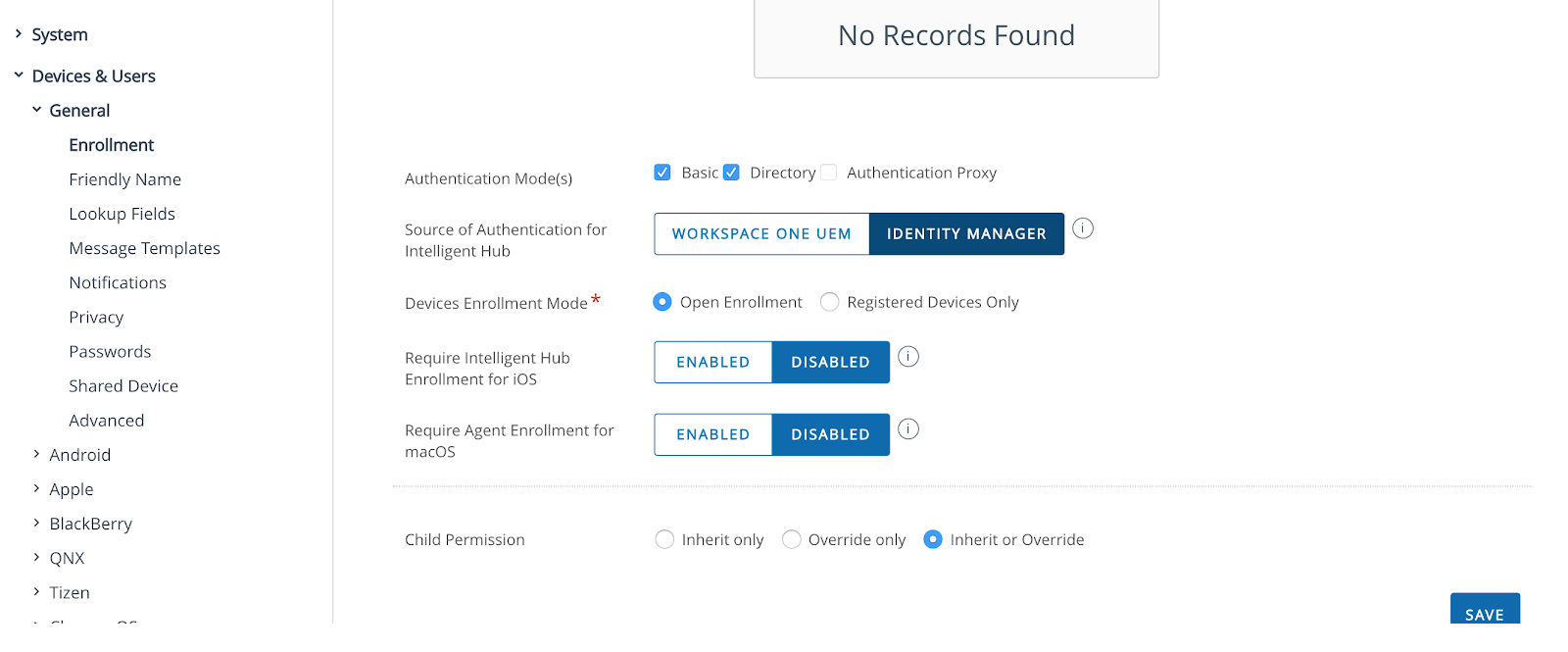This screenshot has height=652, width=1568.
Task: Click info icon for macOS Agent Enrollment
Action: coord(908,429)
